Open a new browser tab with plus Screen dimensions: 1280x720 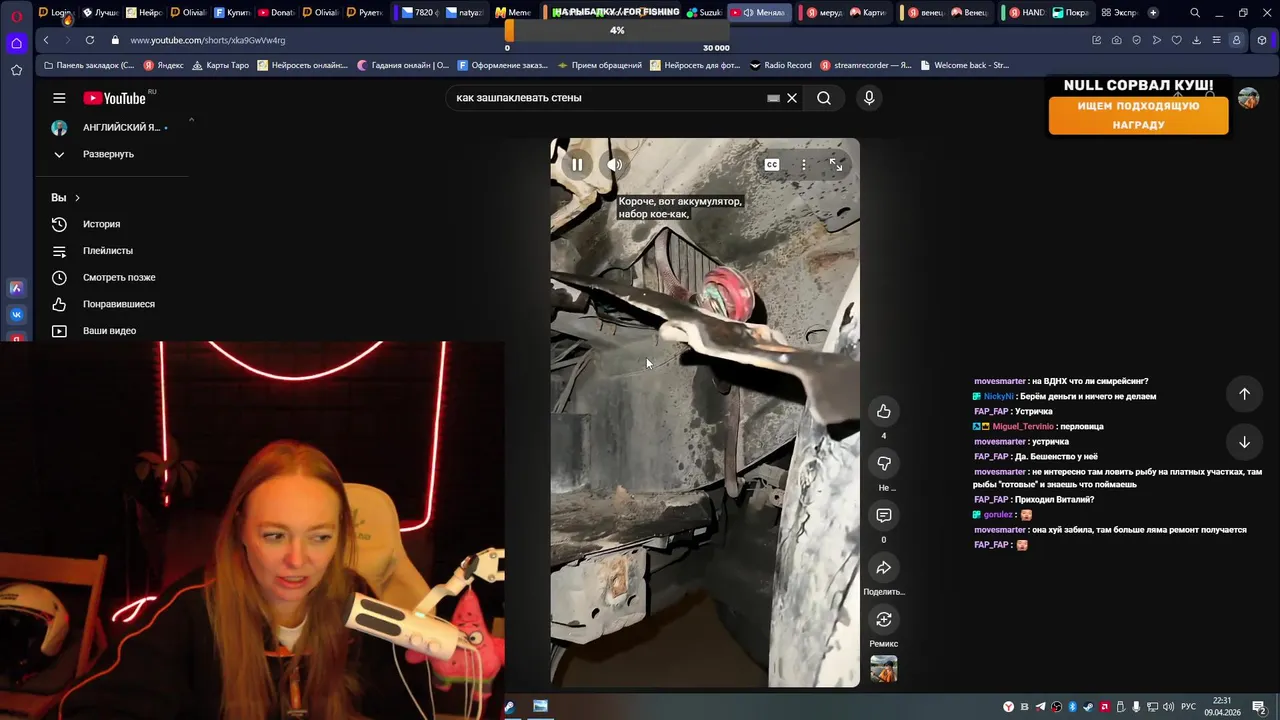coord(1153,13)
